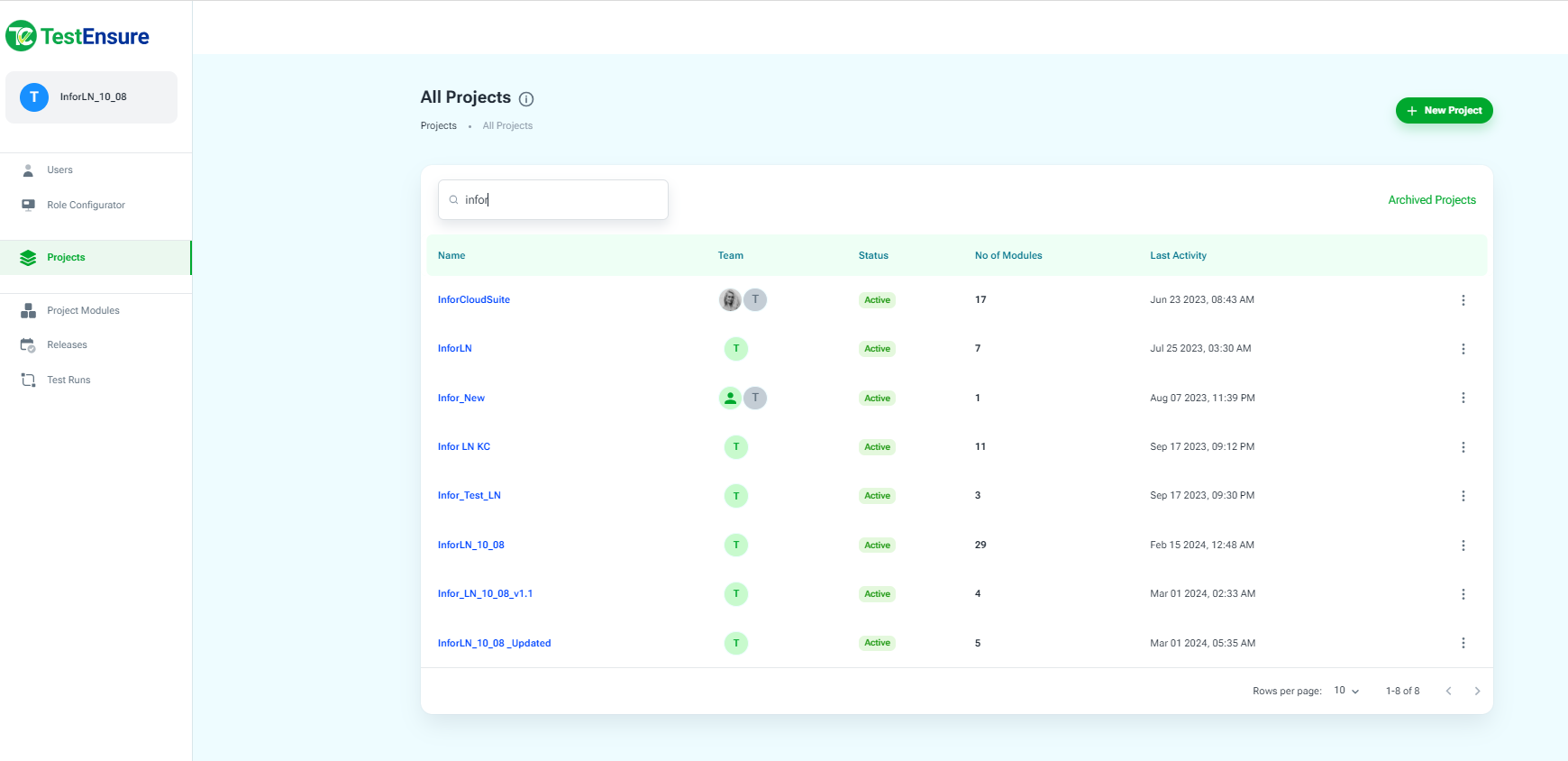Click the Active status of Infor_Test_LN
This screenshot has height=761, width=1568.
(x=877, y=496)
